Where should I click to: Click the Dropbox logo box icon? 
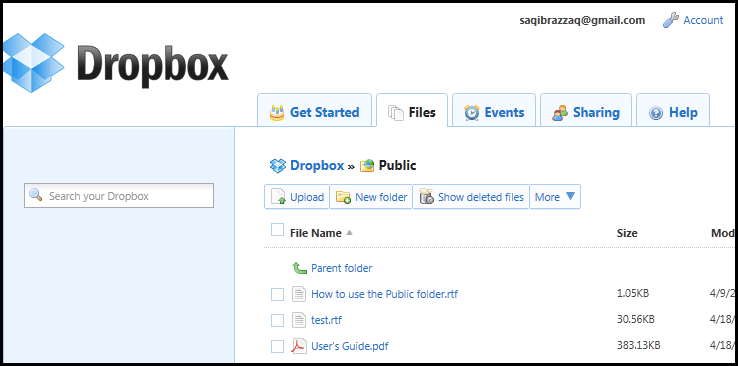(33, 63)
